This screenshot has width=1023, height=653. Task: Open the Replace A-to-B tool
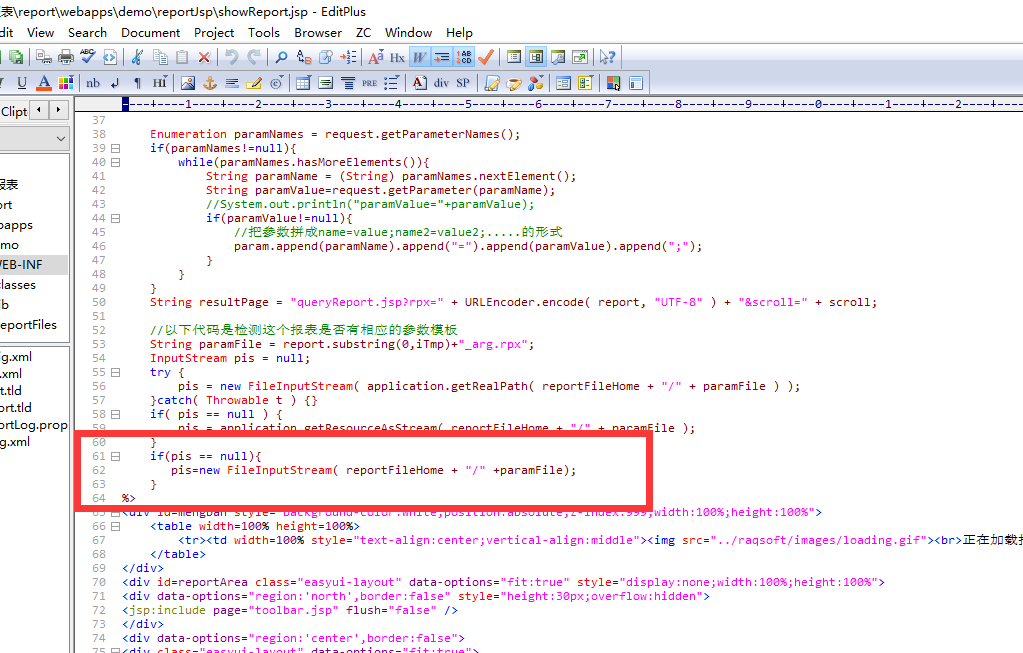pos(303,57)
